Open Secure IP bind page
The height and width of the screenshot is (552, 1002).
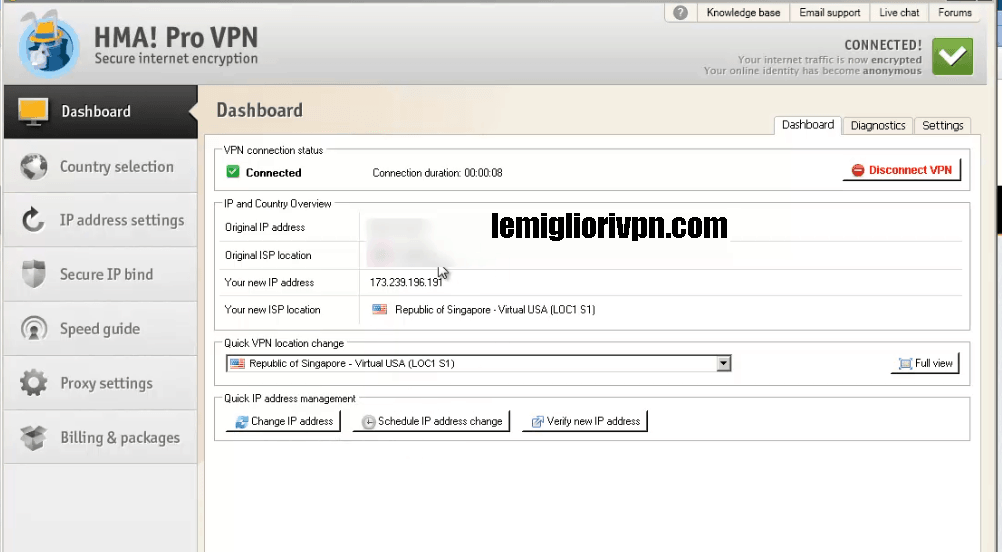coord(101,275)
